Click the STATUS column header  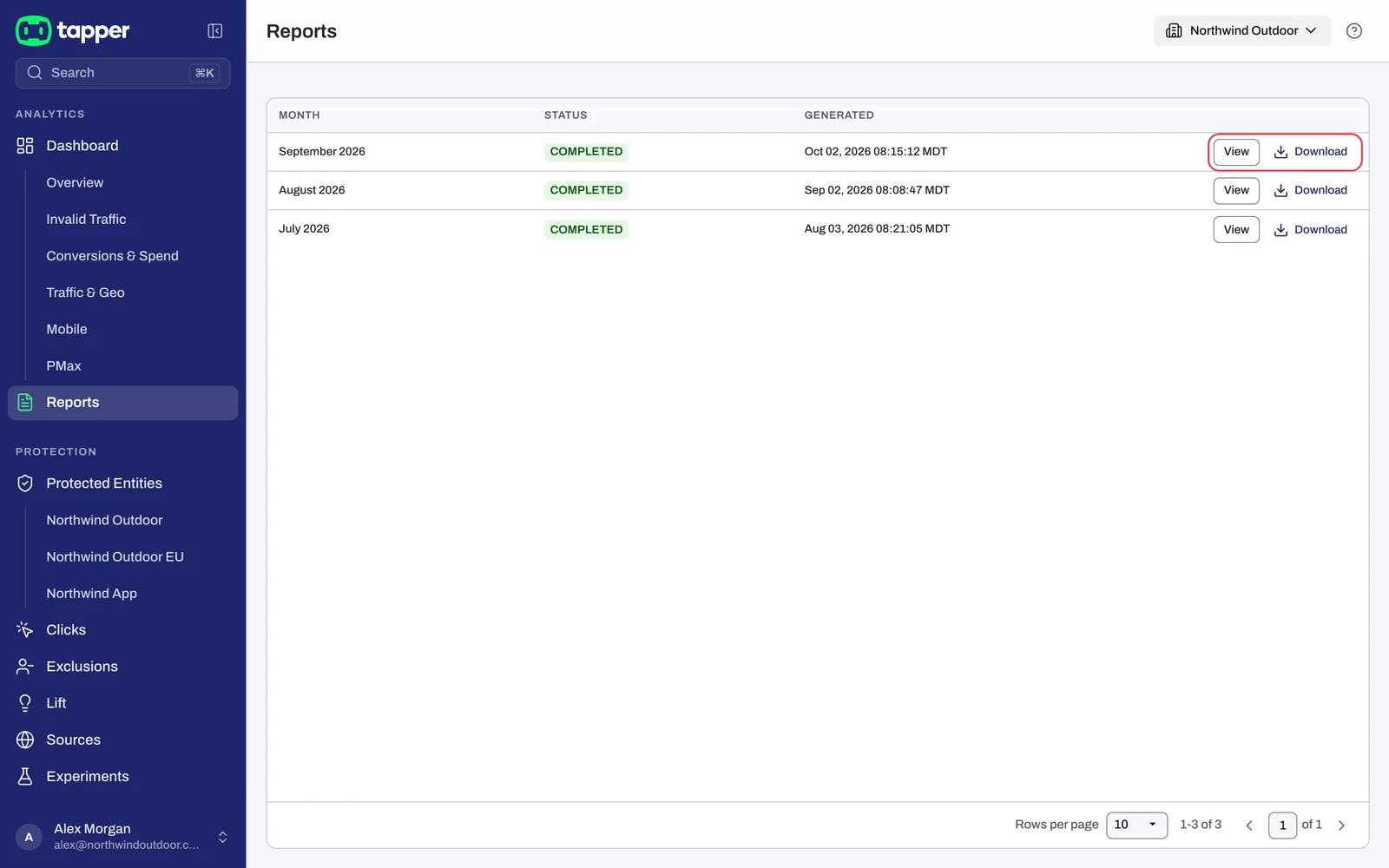point(566,115)
